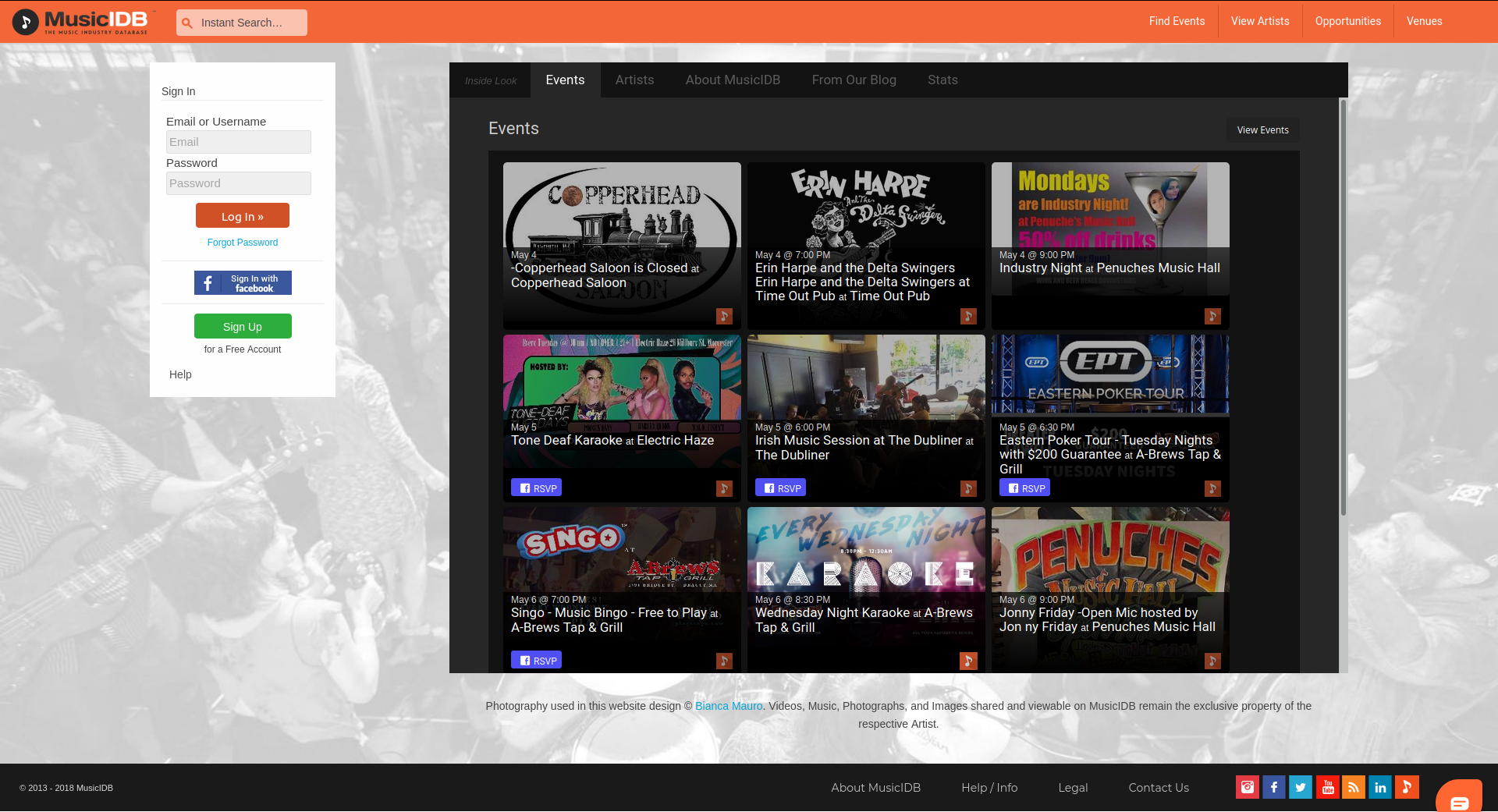Open the About MusicIDB tab
The height and width of the screenshot is (812, 1498).
point(733,80)
